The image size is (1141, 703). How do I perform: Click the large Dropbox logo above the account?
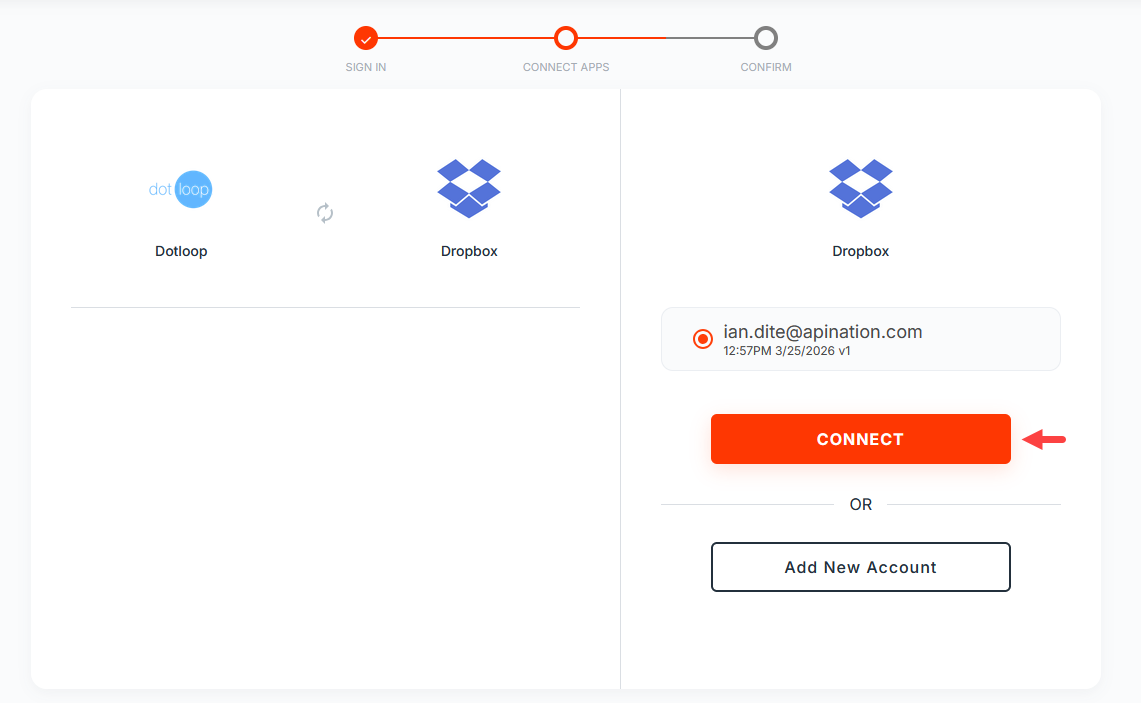(x=861, y=188)
